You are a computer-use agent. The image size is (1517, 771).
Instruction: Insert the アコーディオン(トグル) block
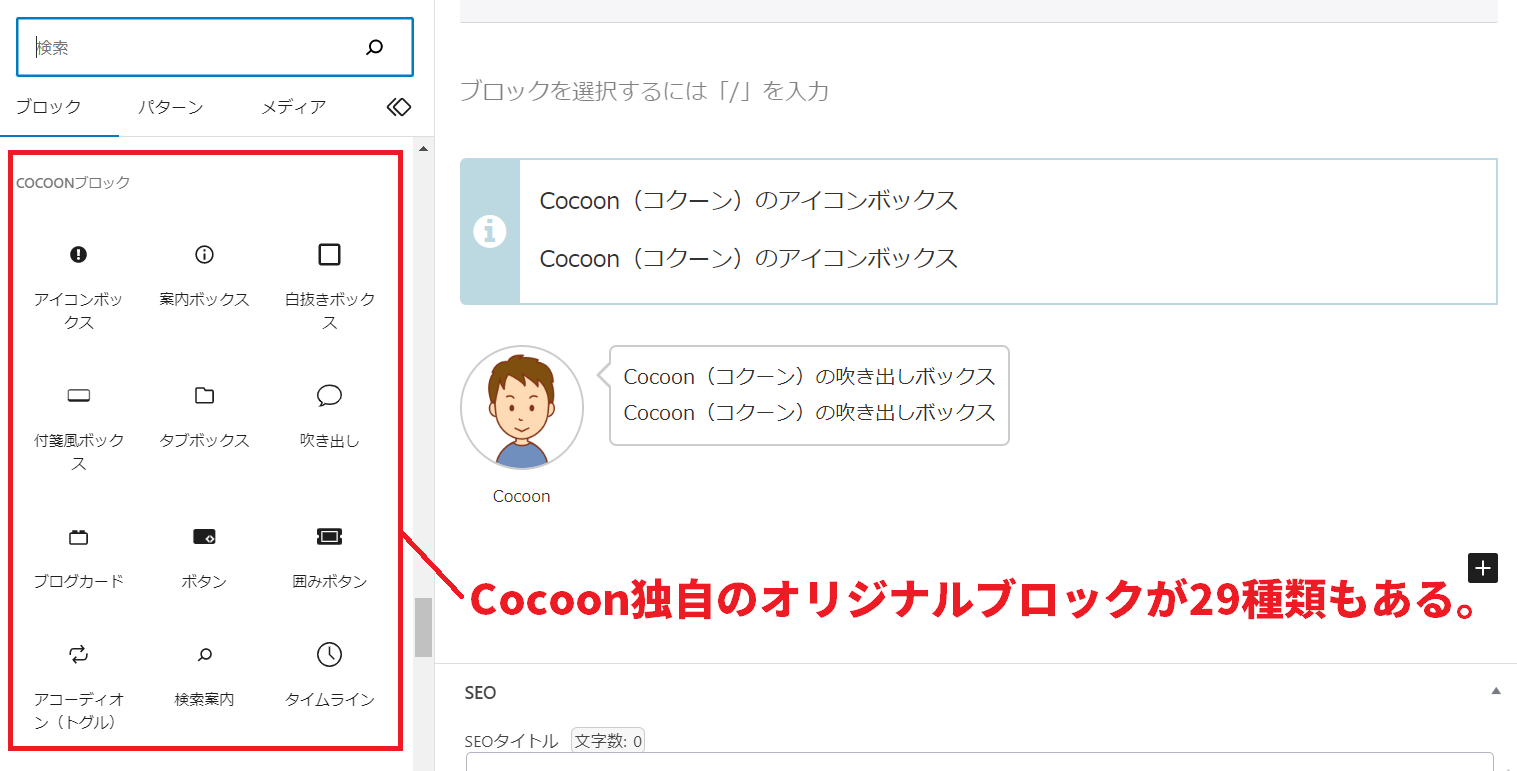point(79,686)
